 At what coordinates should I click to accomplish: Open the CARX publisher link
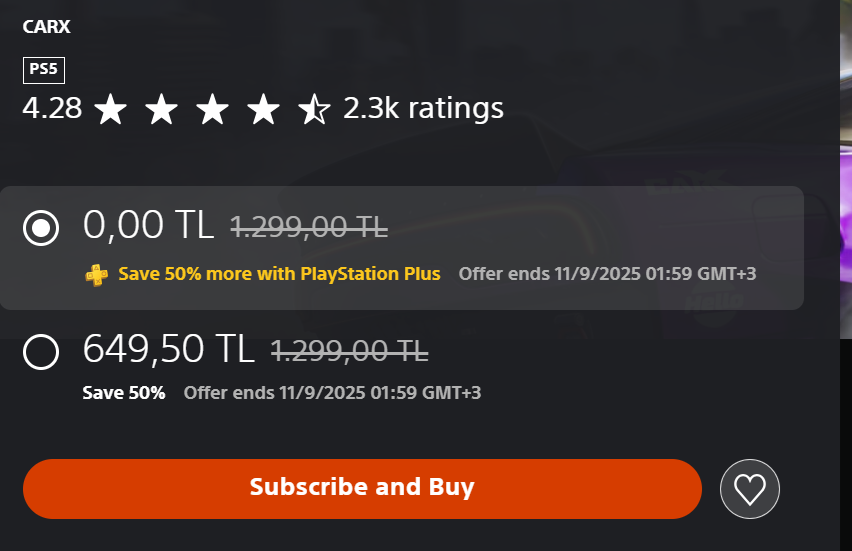tap(46, 27)
